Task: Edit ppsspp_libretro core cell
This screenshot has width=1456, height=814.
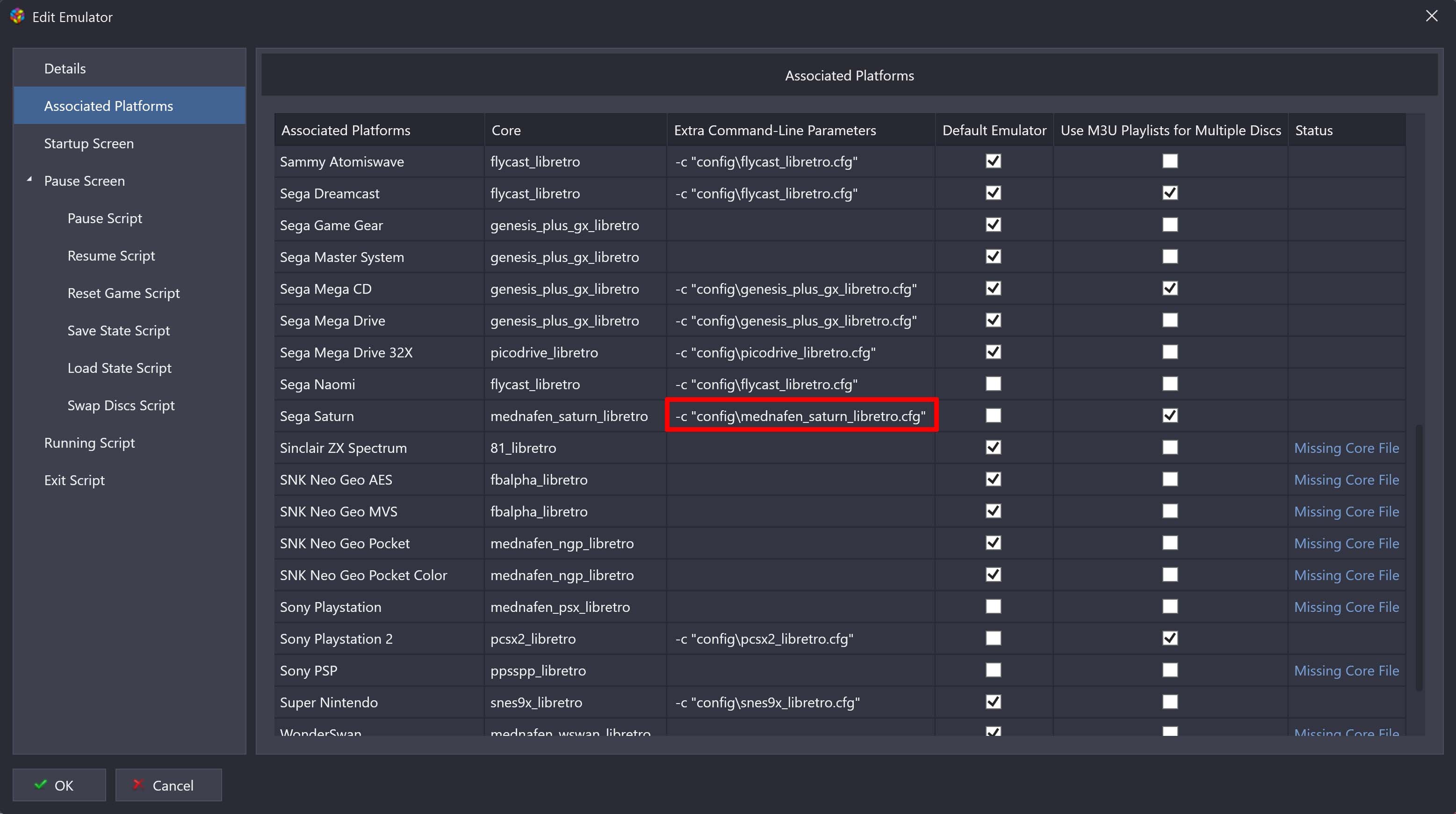Action: click(x=576, y=670)
